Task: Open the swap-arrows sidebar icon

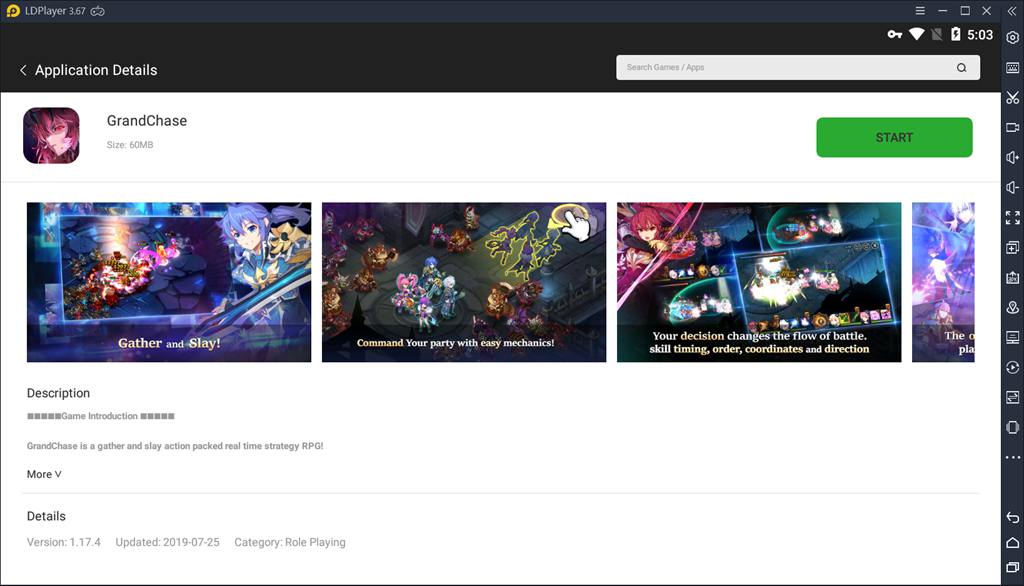Action: [1012, 397]
